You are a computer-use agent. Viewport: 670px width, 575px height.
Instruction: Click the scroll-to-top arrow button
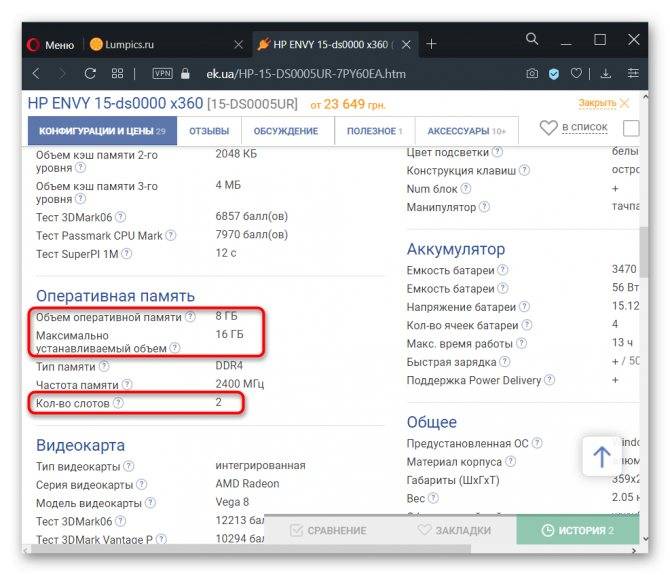tap(602, 457)
